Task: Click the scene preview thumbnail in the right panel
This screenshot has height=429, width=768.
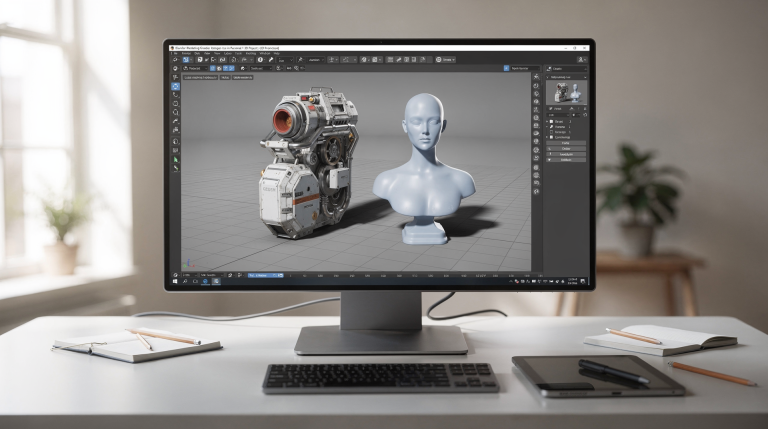Action: 567,93
